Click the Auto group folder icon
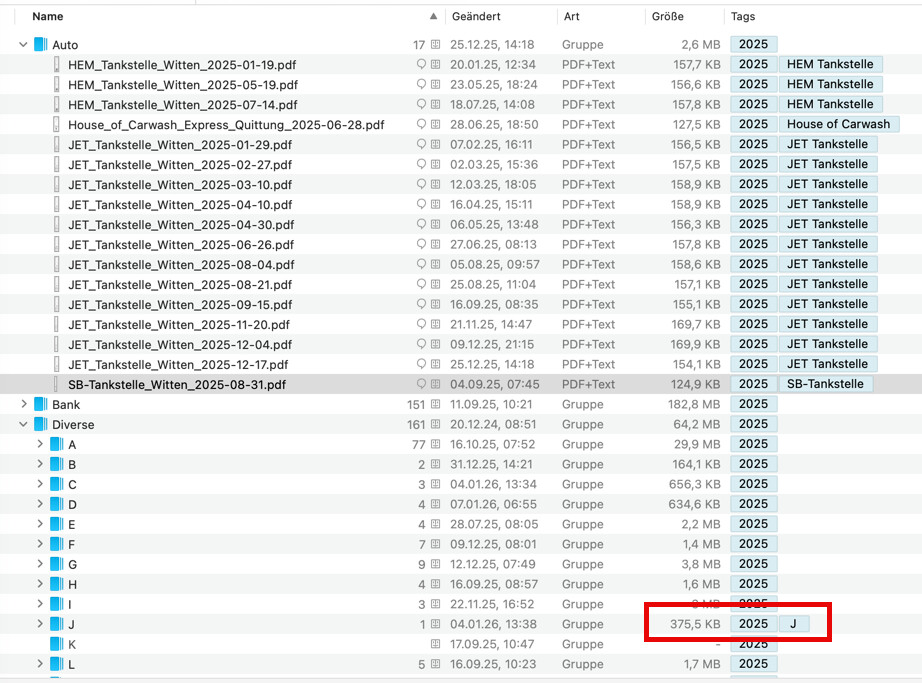 pos(41,45)
